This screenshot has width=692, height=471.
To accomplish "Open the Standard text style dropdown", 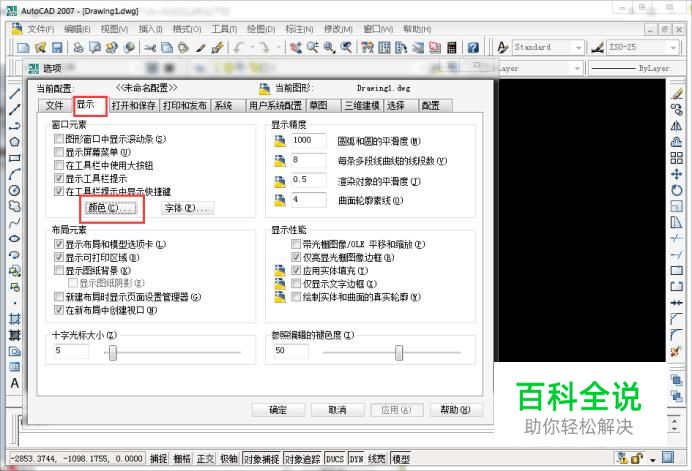I will [578, 47].
